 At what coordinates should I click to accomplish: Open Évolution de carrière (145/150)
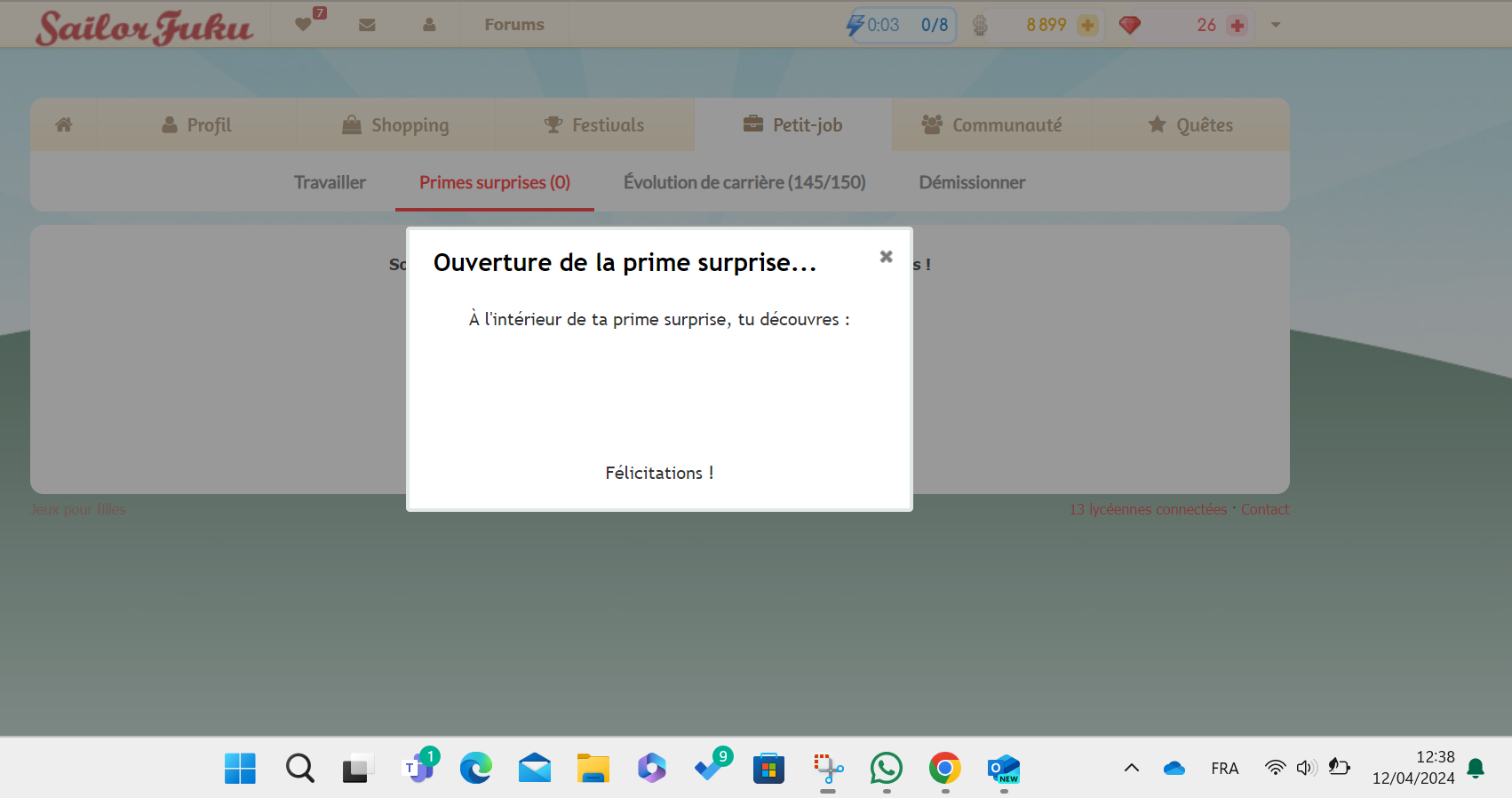click(744, 182)
